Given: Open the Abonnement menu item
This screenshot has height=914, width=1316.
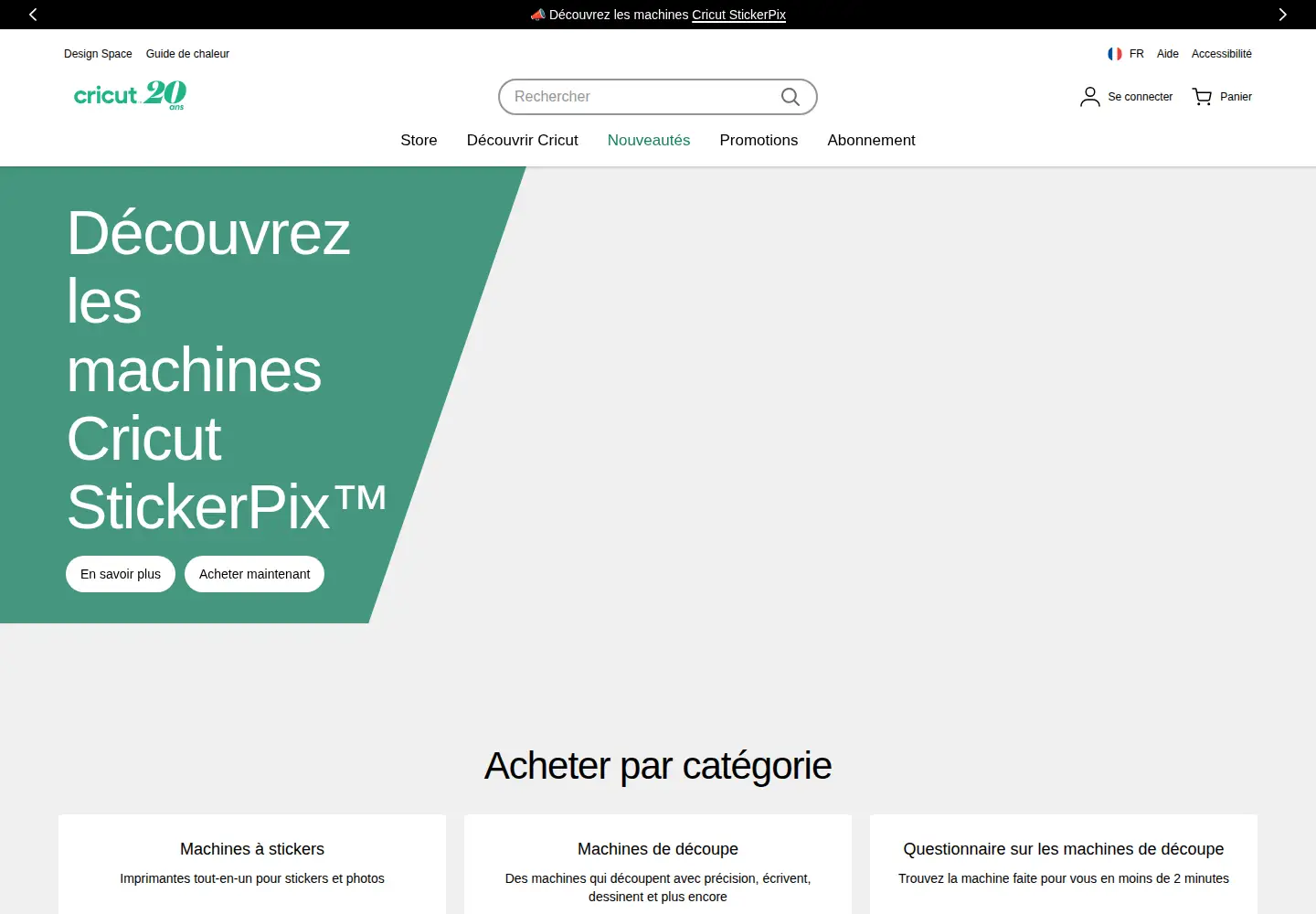Looking at the screenshot, I should [871, 140].
